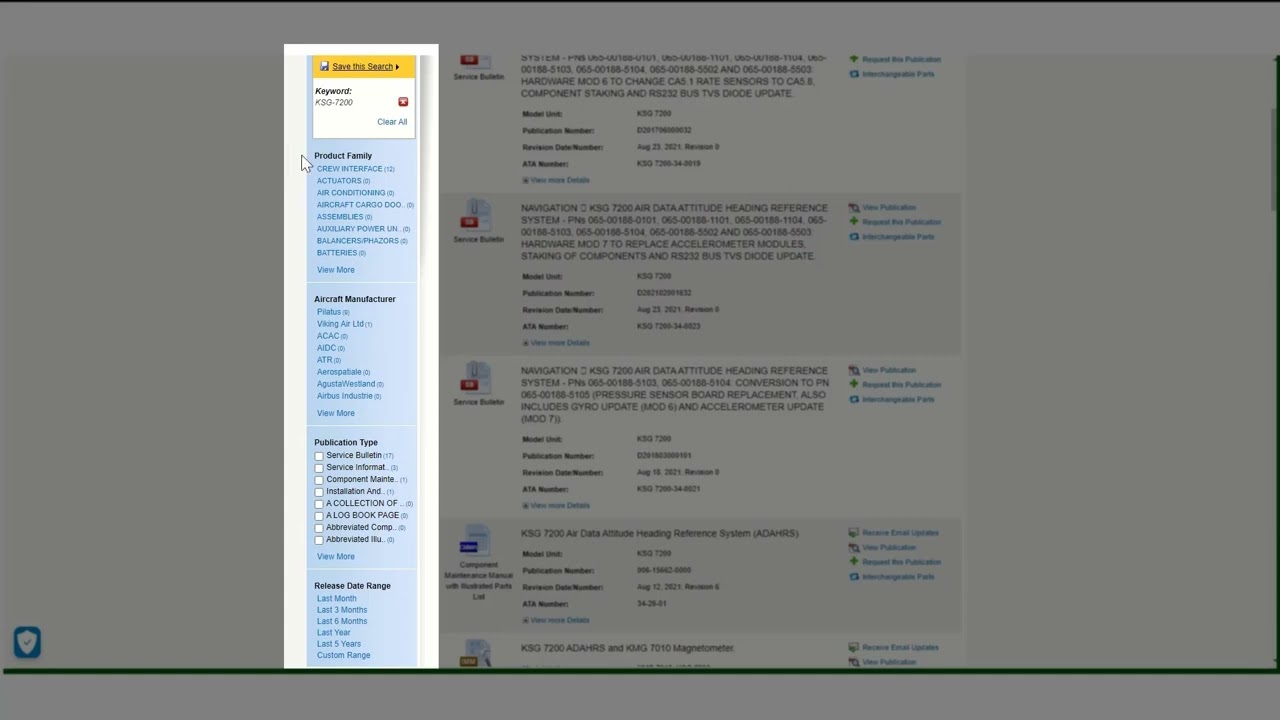The image size is (1280, 720).
Task: Select AUXILIARY POWER UN.. product family
Action: 358,229
